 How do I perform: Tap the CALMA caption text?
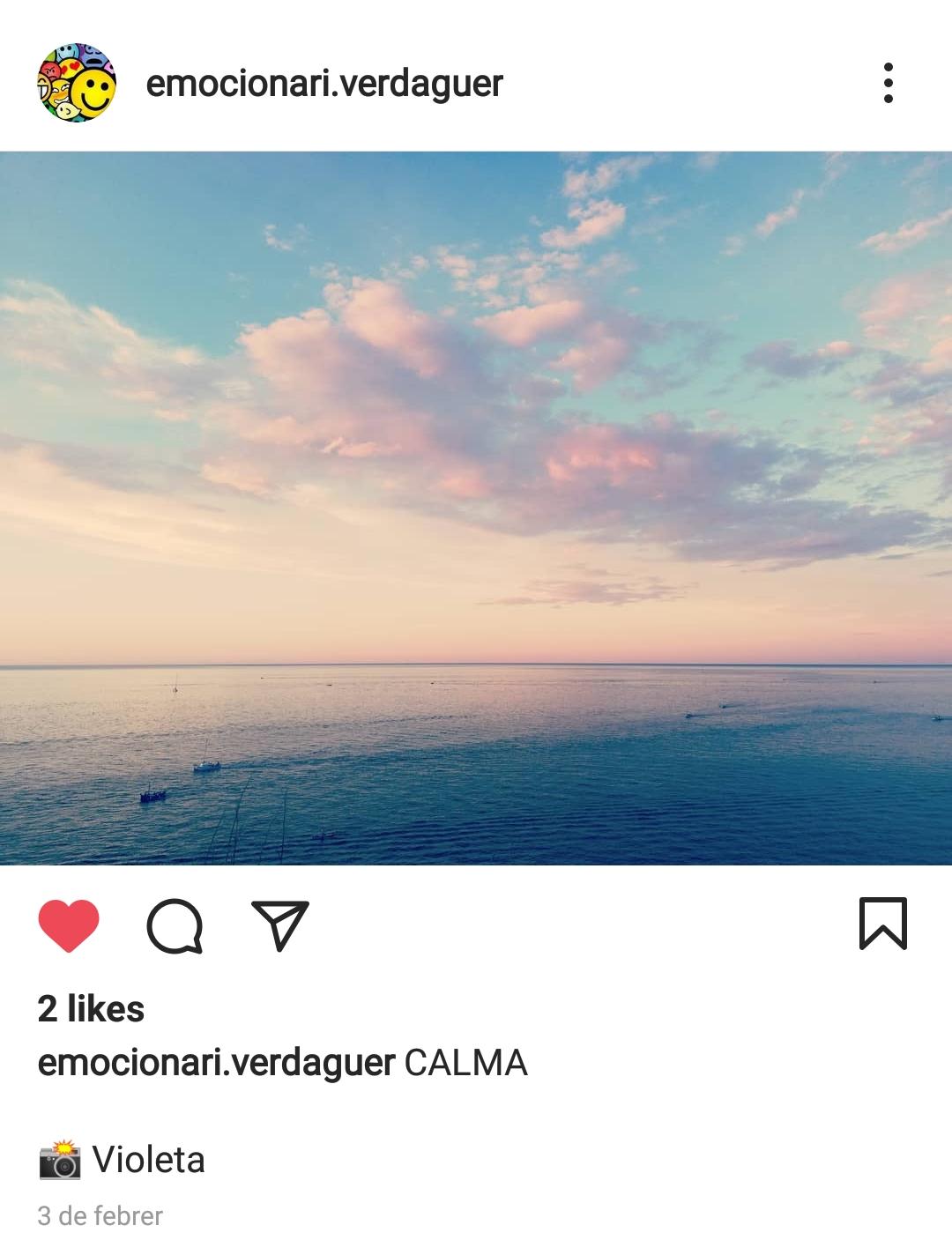tap(465, 1063)
